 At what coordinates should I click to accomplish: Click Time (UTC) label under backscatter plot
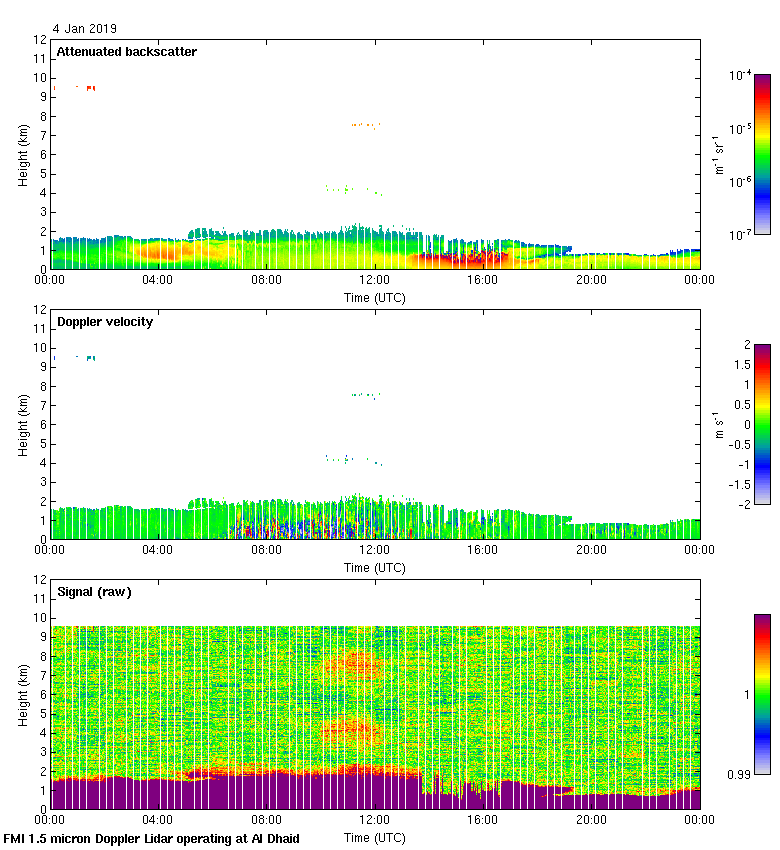(x=375, y=297)
